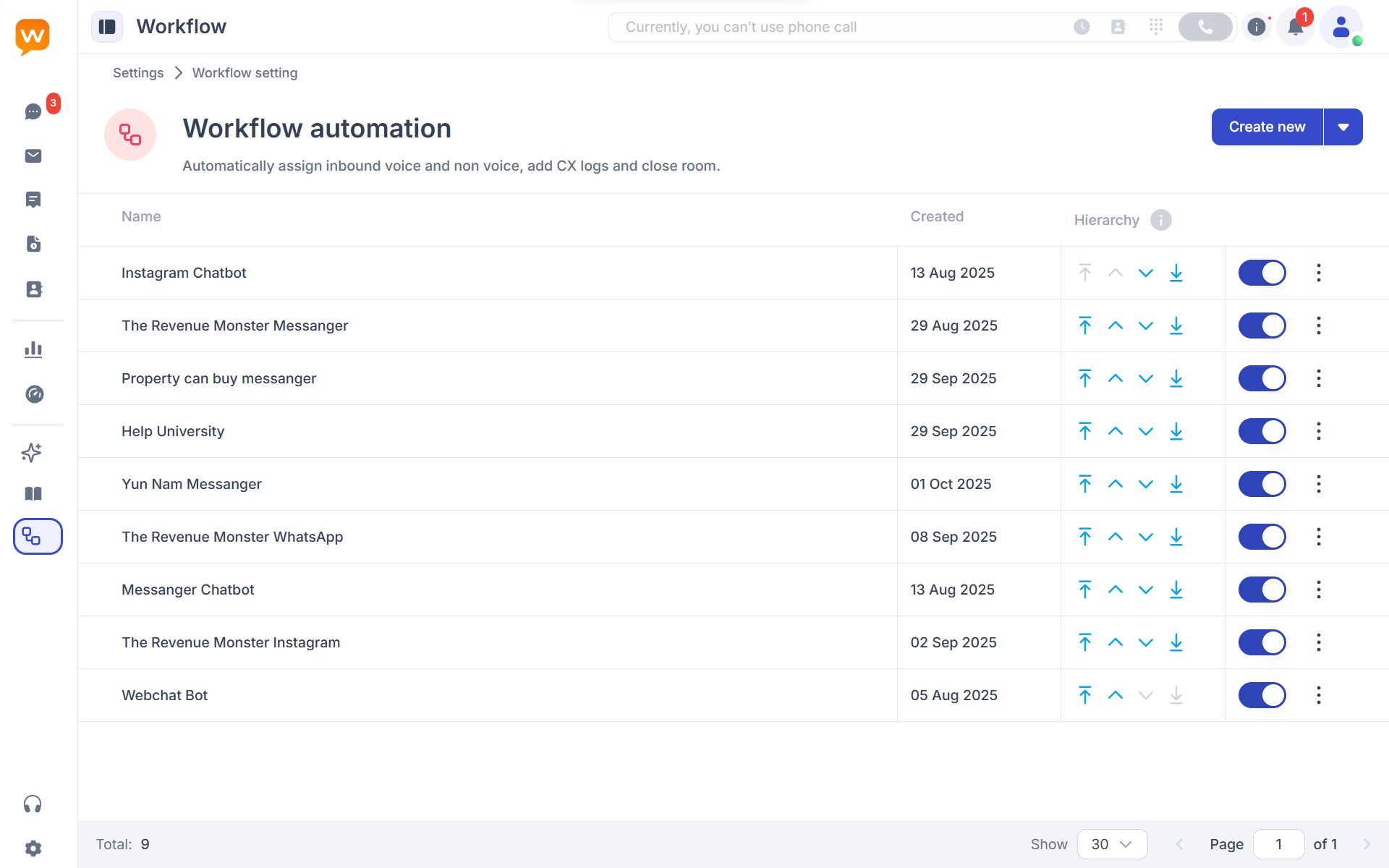Image resolution: width=1389 pixels, height=868 pixels.
Task: Click the notification bell icon
Action: [1295, 27]
